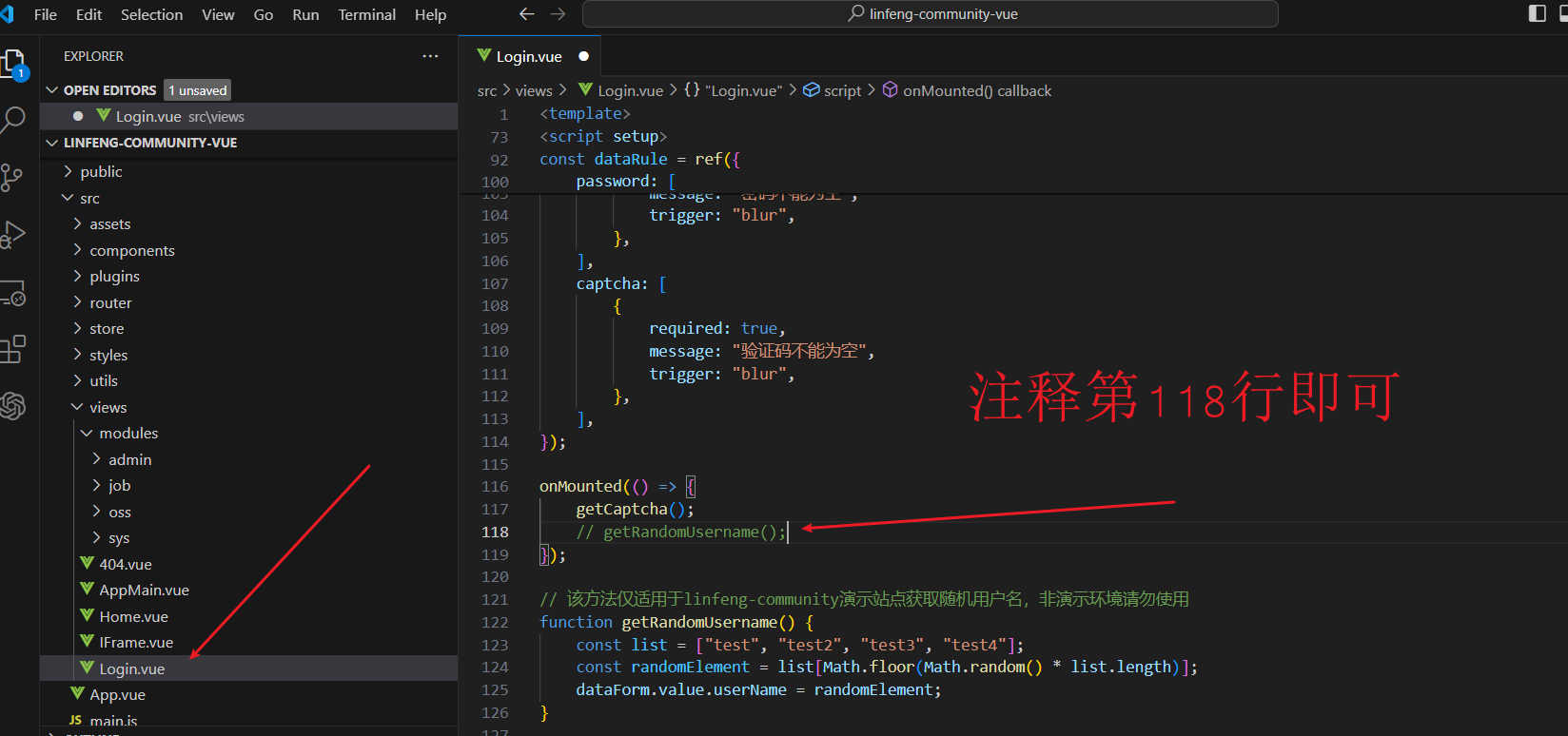Collapse the OPEN EDITORS section
The height and width of the screenshot is (736, 1568).
click(52, 90)
